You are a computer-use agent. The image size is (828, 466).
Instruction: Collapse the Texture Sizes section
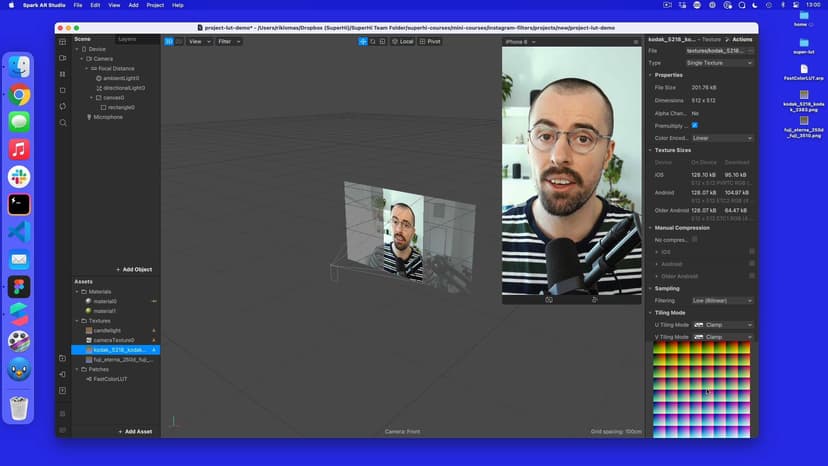pyautogui.click(x=651, y=150)
